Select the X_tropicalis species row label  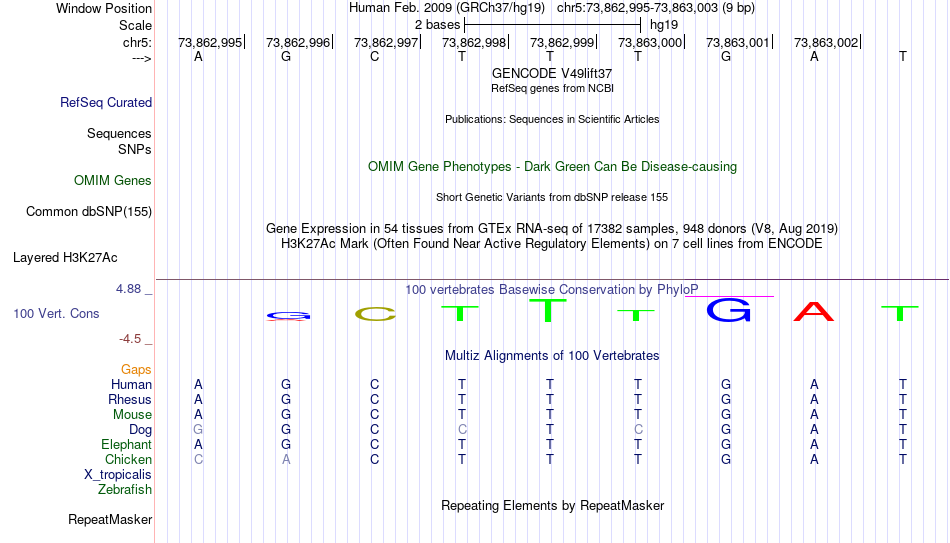[118, 475]
